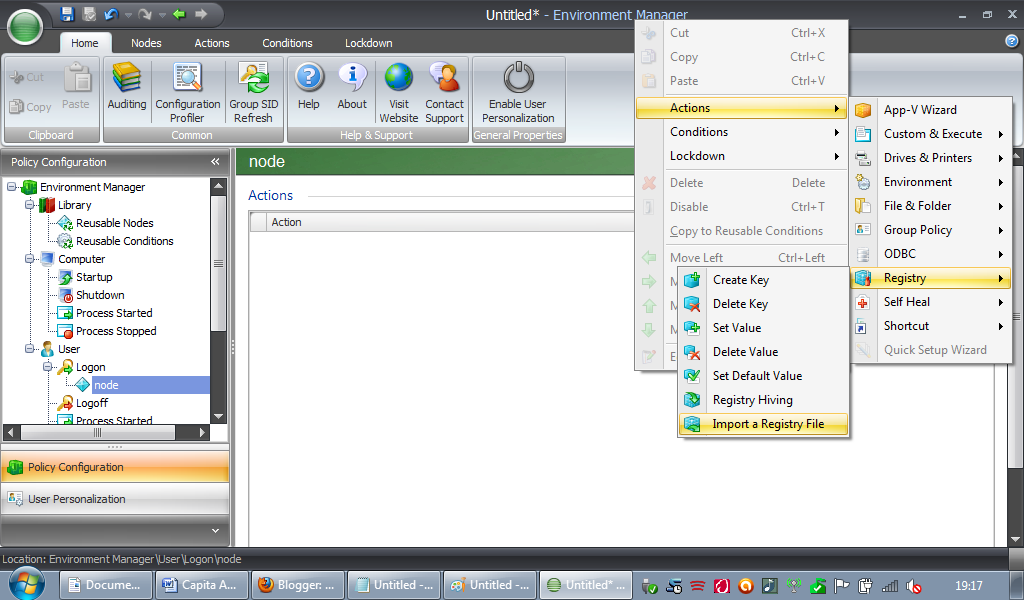Click the help icon at ribbon right

(x=1012, y=41)
